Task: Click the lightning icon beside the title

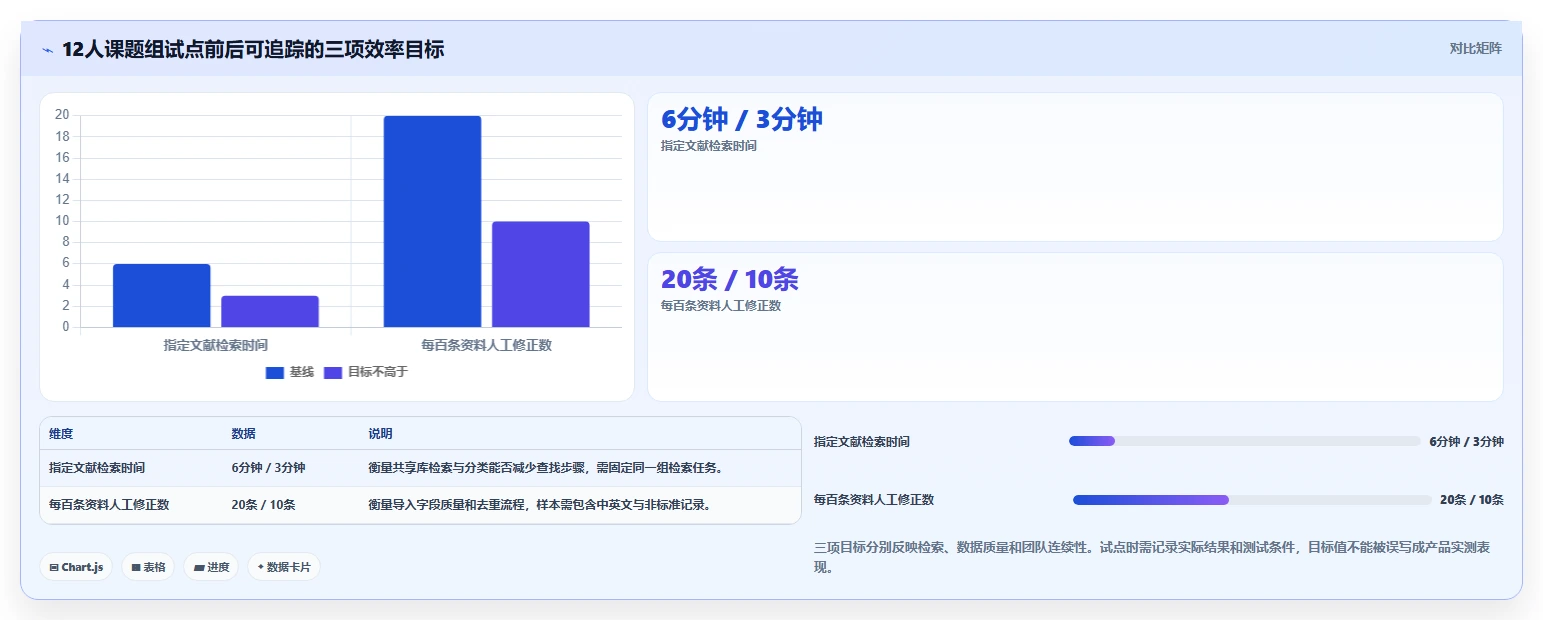Action: coord(48,50)
